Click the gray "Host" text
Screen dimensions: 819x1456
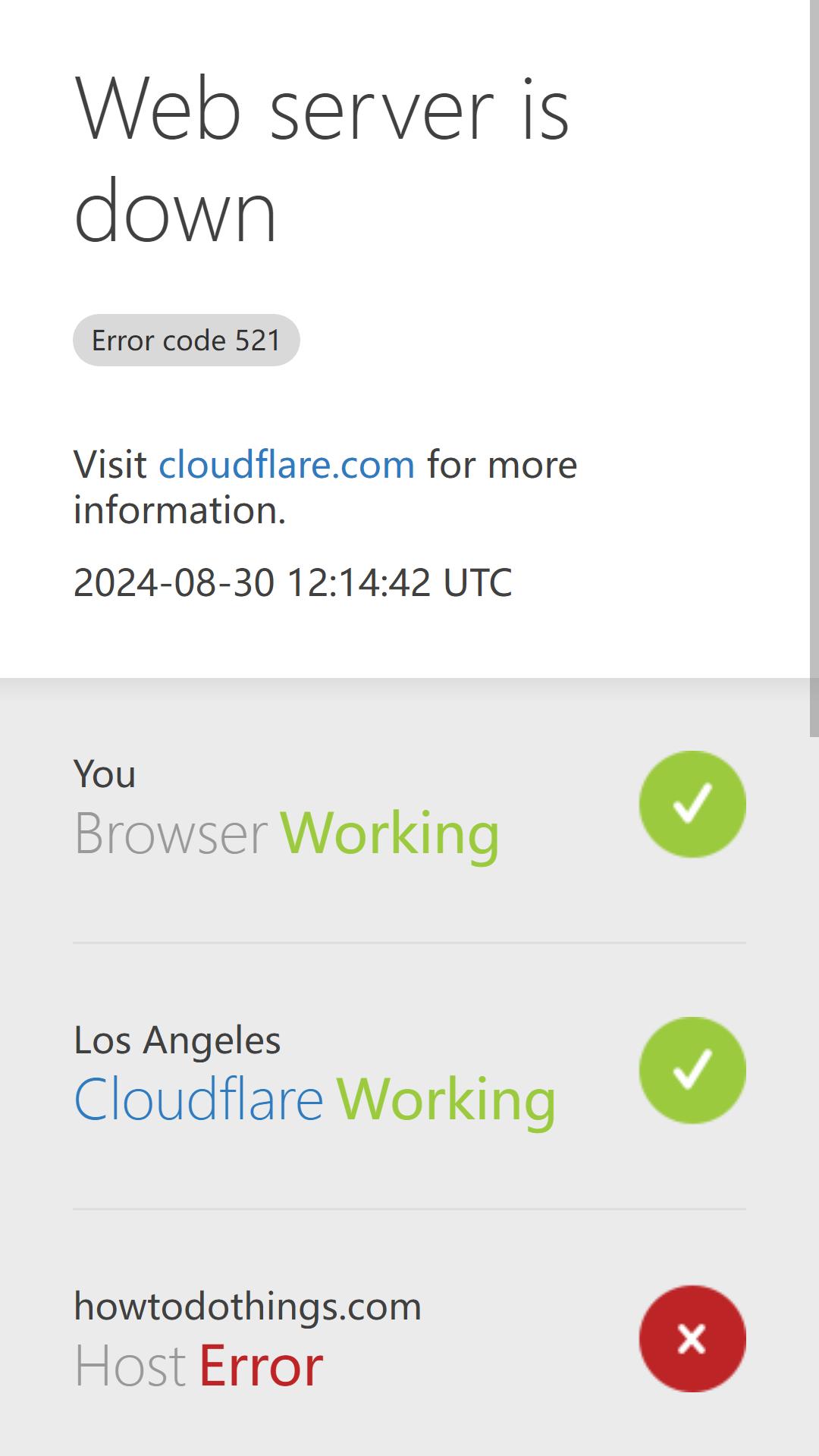[x=130, y=1366]
